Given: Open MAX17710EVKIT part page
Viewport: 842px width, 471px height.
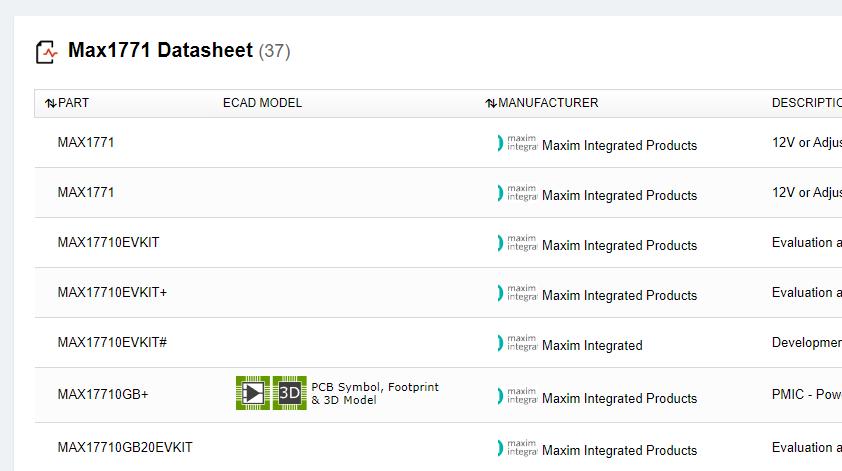Looking at the screenshot, I should (108, 242).
